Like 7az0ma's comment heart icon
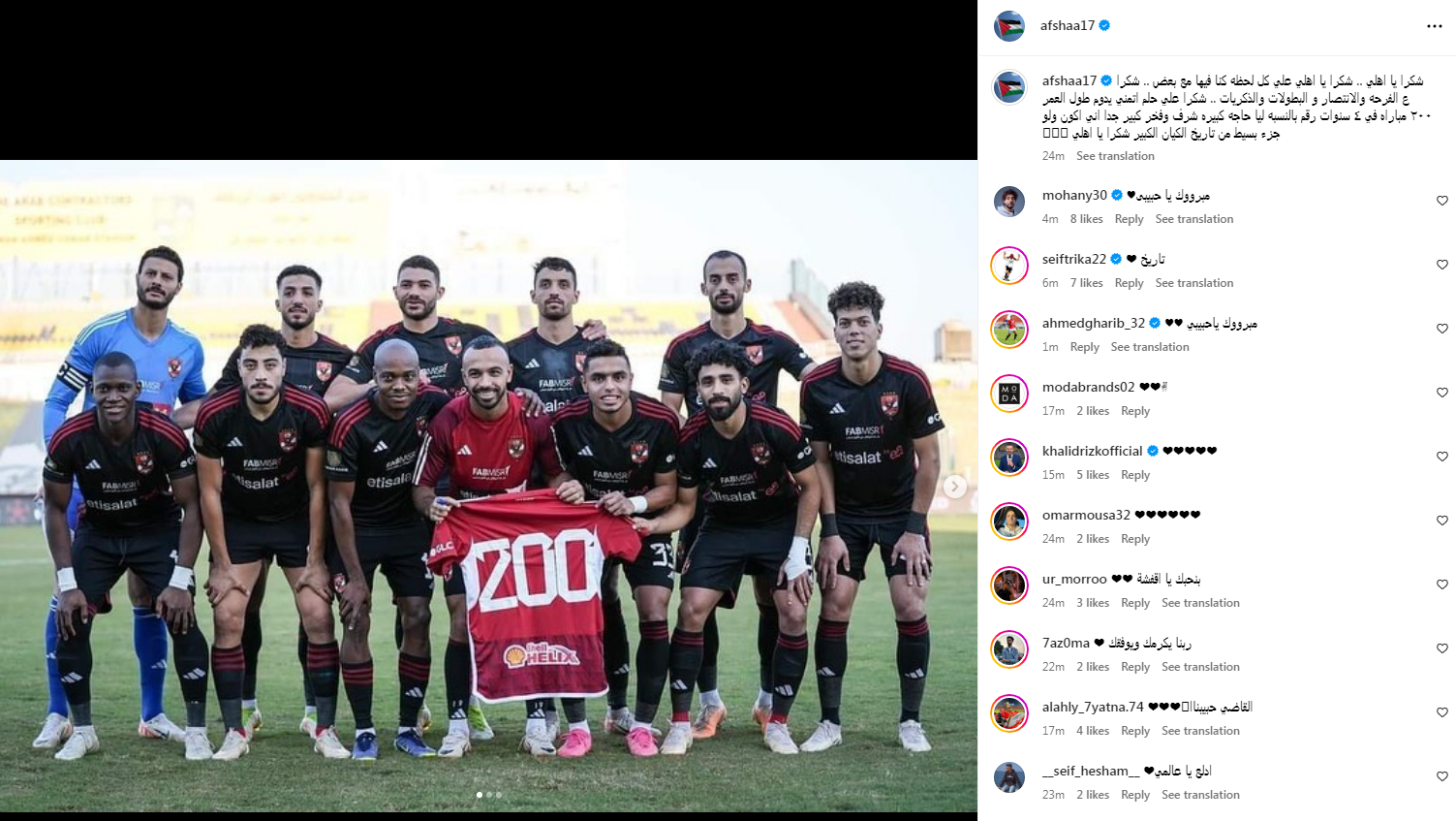Image resolution: width=1456 pixels, height=821 pixels. click(1442, 648)
